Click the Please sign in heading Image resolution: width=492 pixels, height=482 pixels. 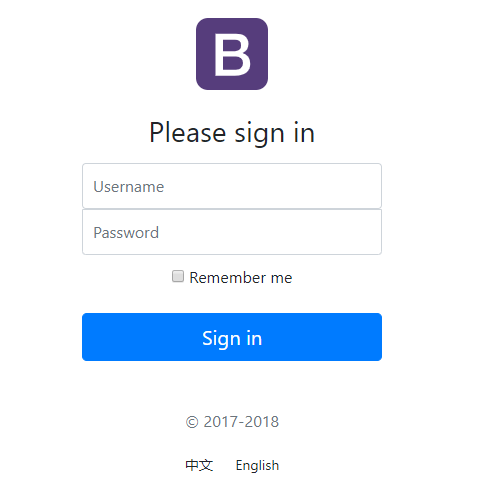232,133
